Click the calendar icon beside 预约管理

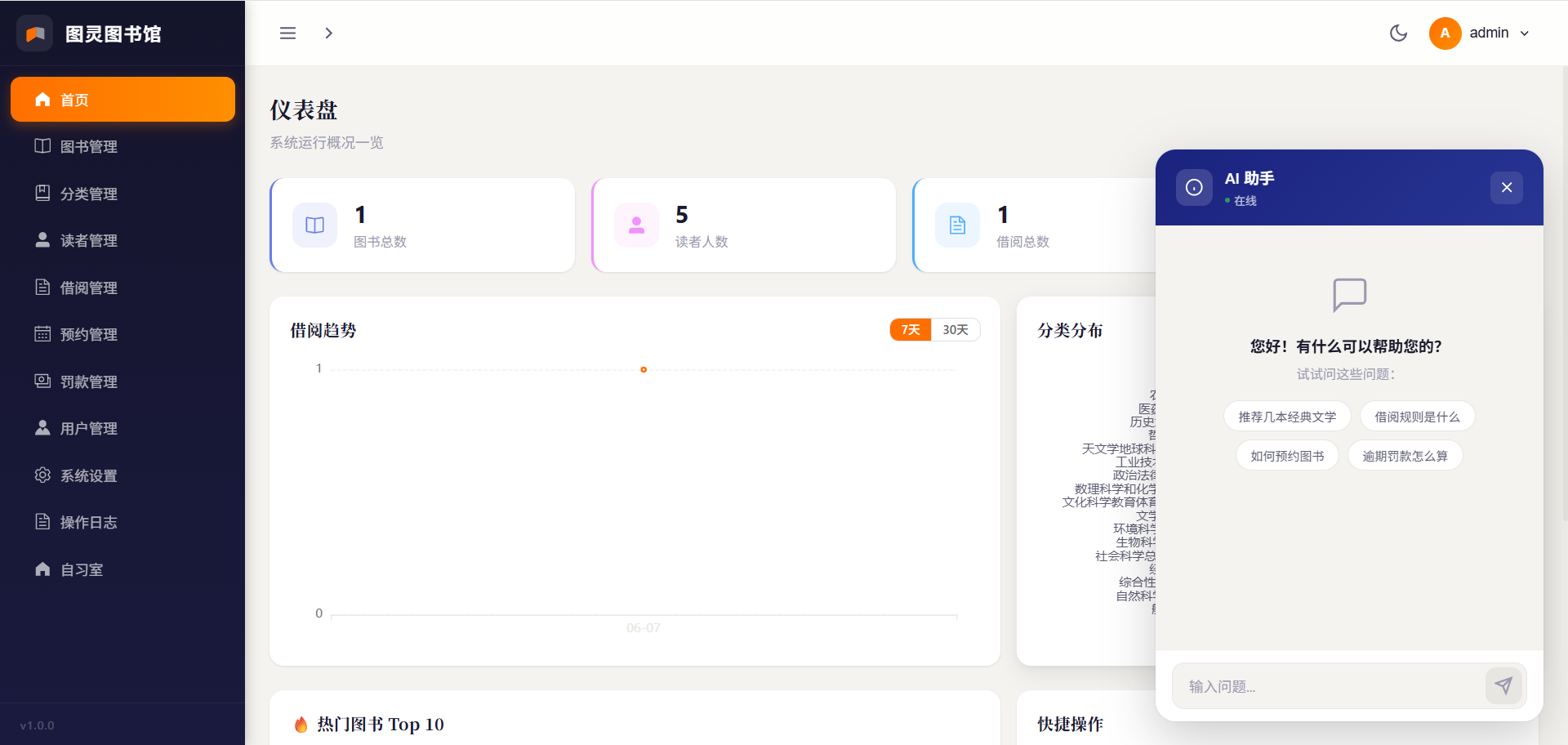[x=42, y=334]
